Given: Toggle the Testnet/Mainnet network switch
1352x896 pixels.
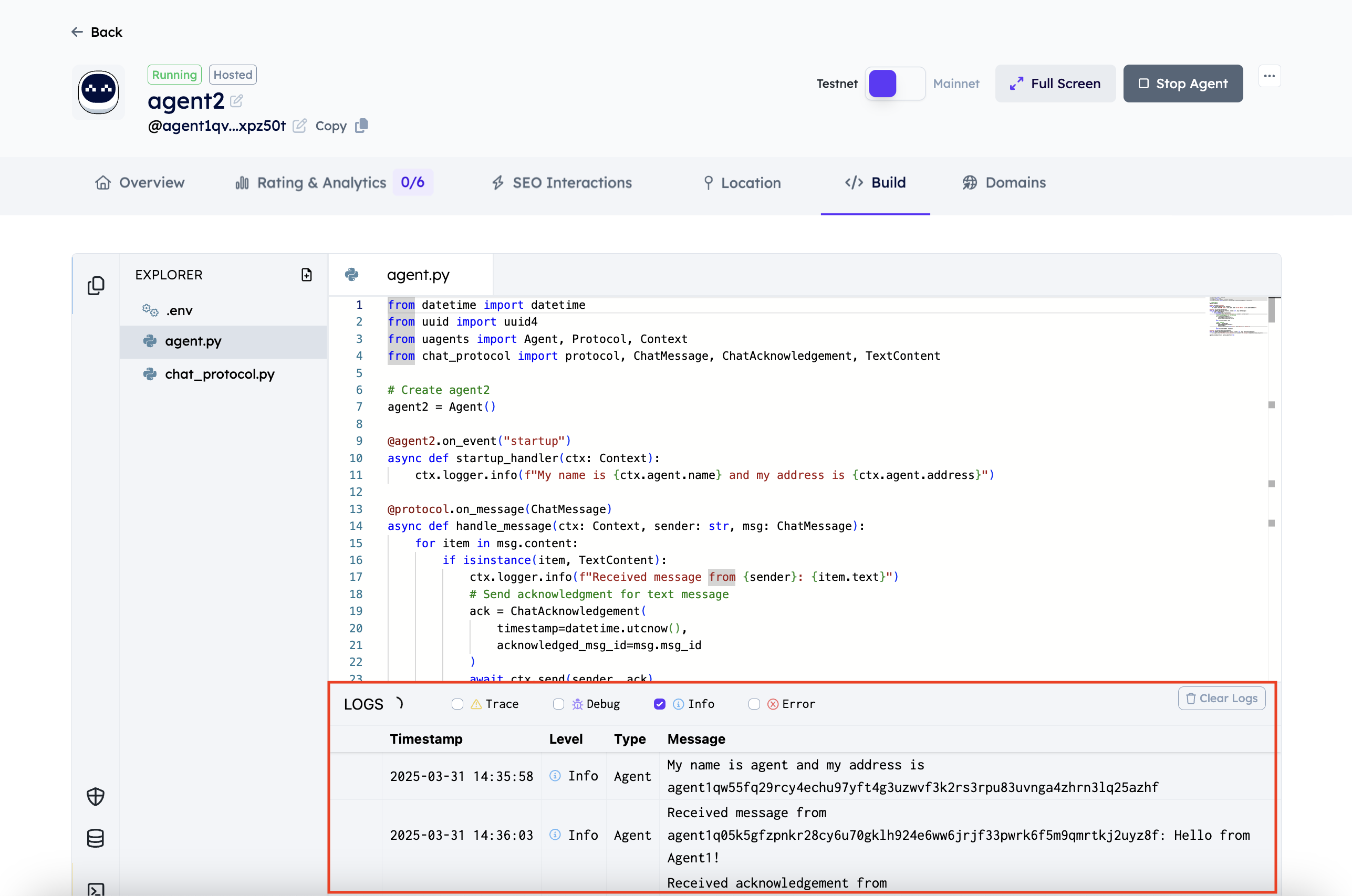Looking at the screenshot, I should (895, 84).
